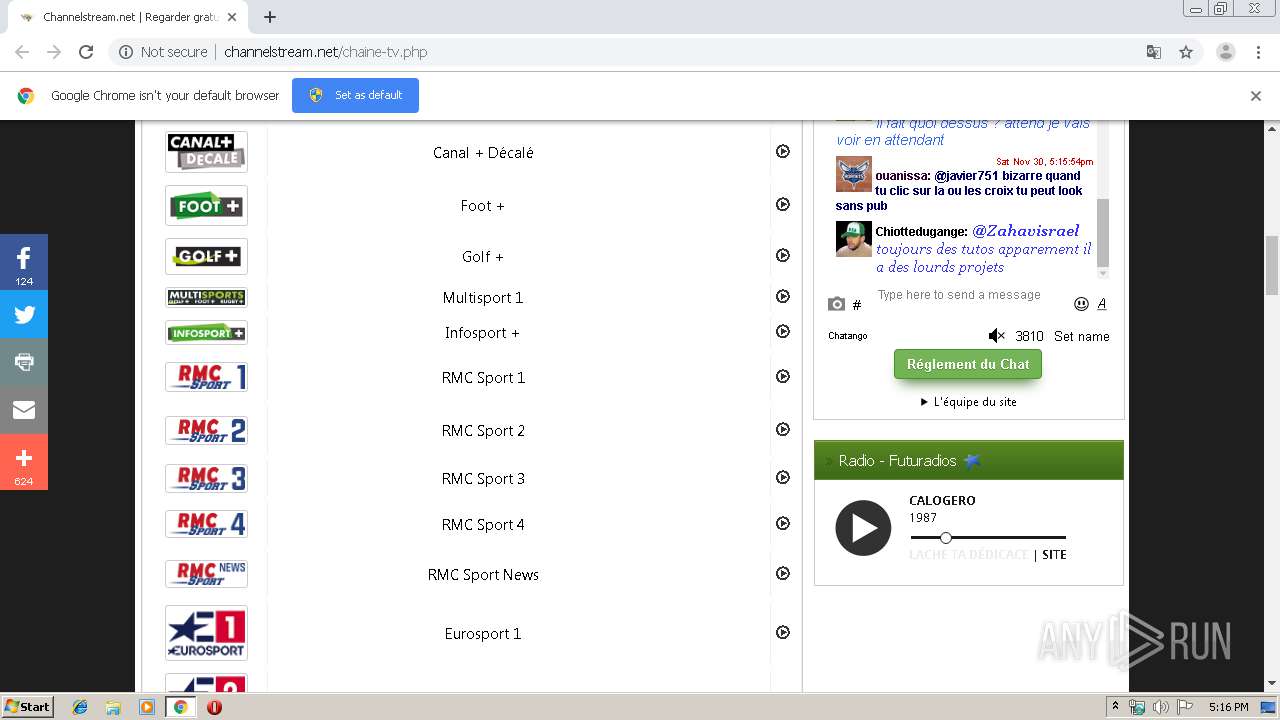The height and width of the screenshot is (720, 1280).
Task: Open the Chatango link
Action: tap(848, 336)
